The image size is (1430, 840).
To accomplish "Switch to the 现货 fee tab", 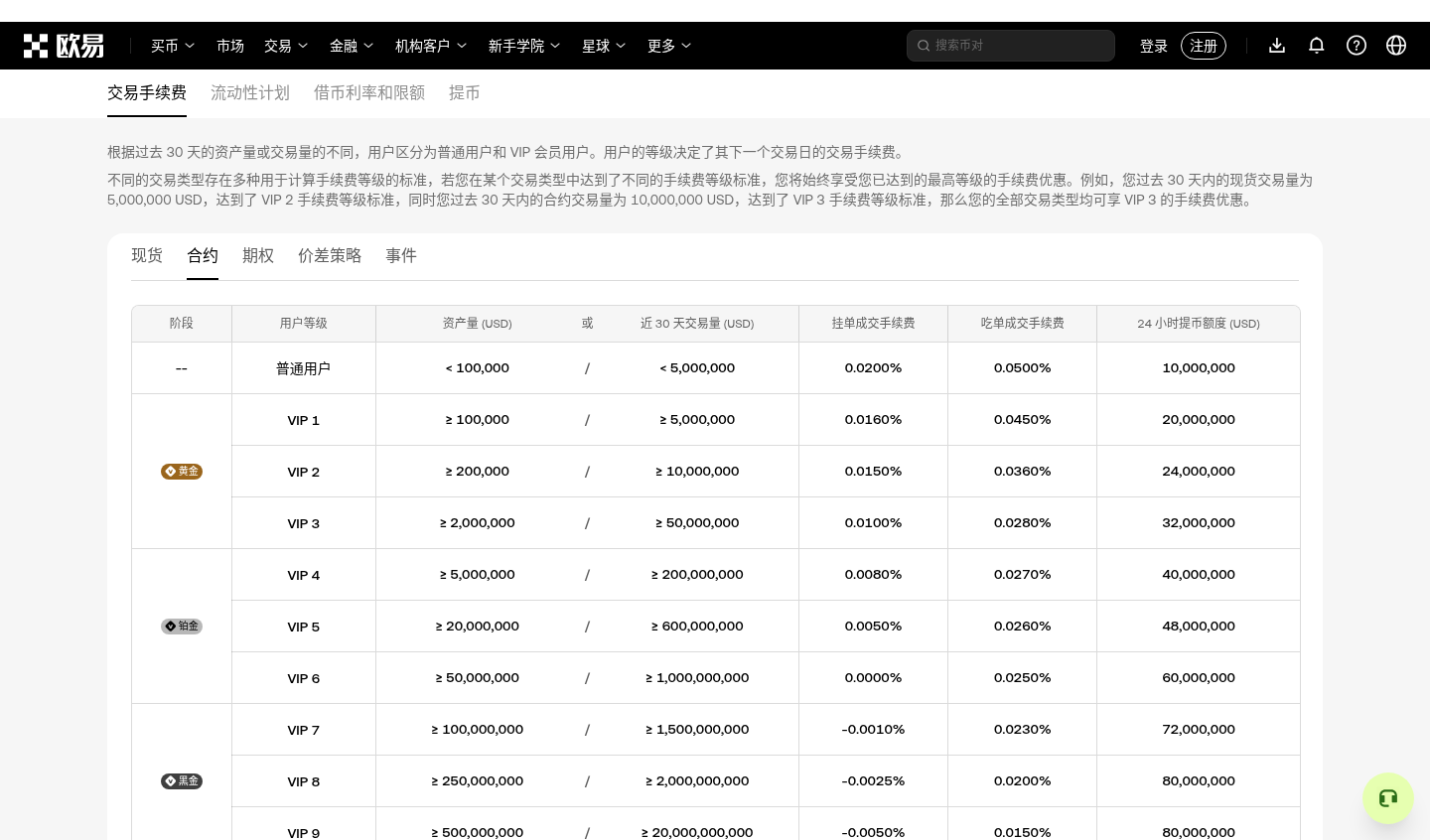I will (147, 255).
